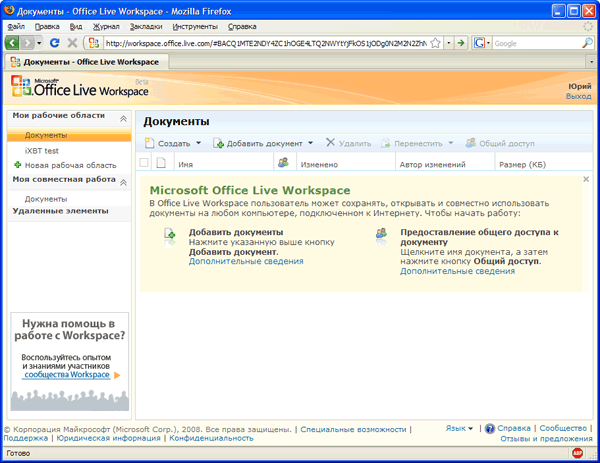Click the Удалить X icon
This screenshot has height=463, width=600.
point(330,142)
